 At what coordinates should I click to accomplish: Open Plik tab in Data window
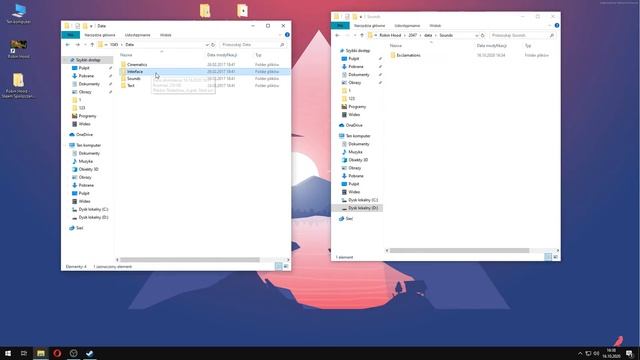coord(70,35)
